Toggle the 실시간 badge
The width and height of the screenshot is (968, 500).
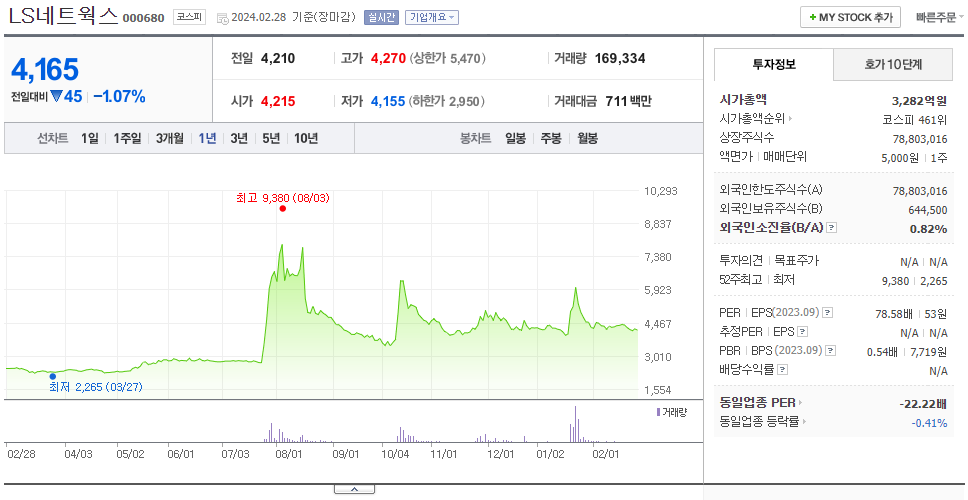[382, 17]
